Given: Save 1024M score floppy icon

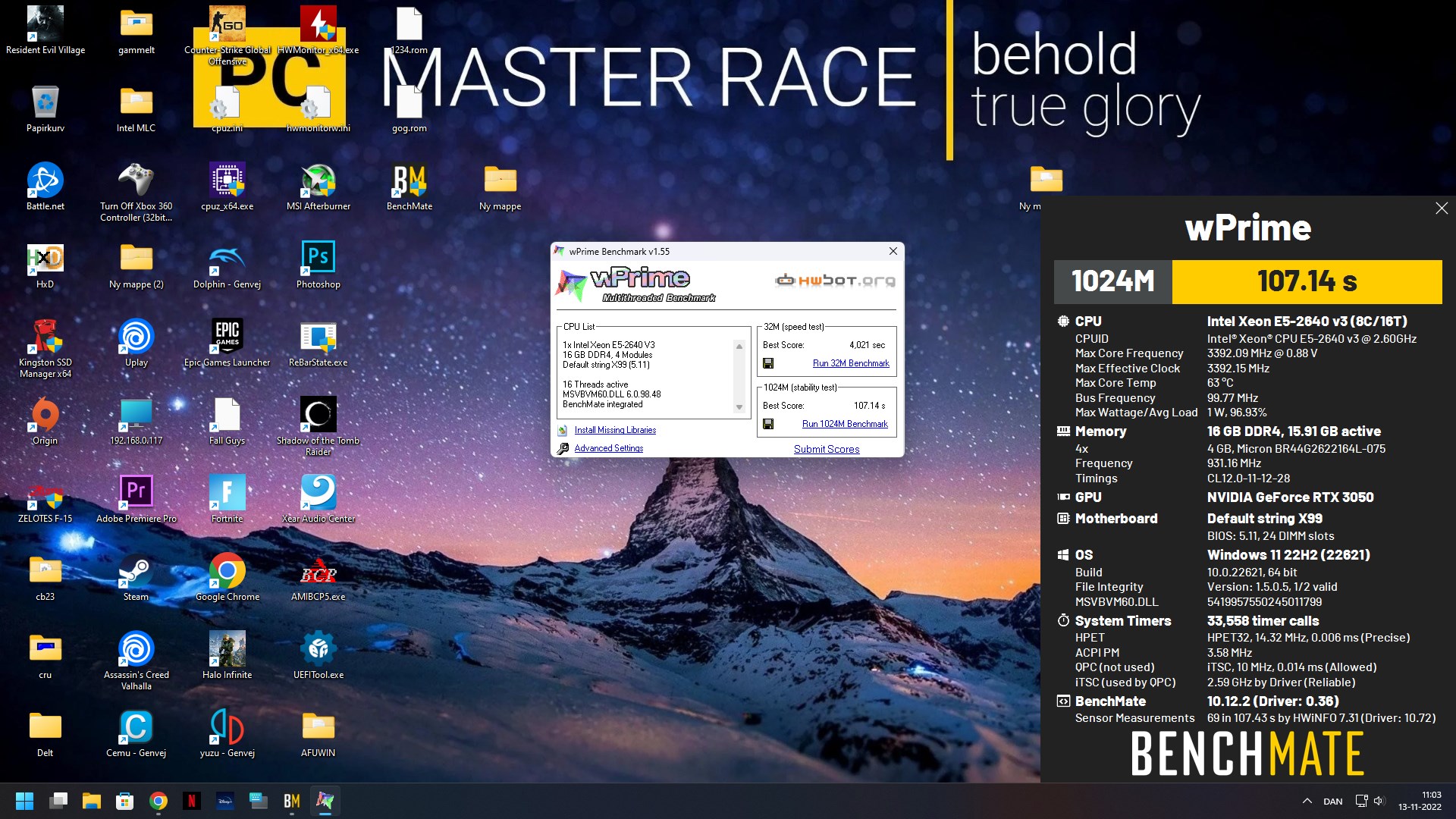Looking at the screenshot, I should coord(768,424).
